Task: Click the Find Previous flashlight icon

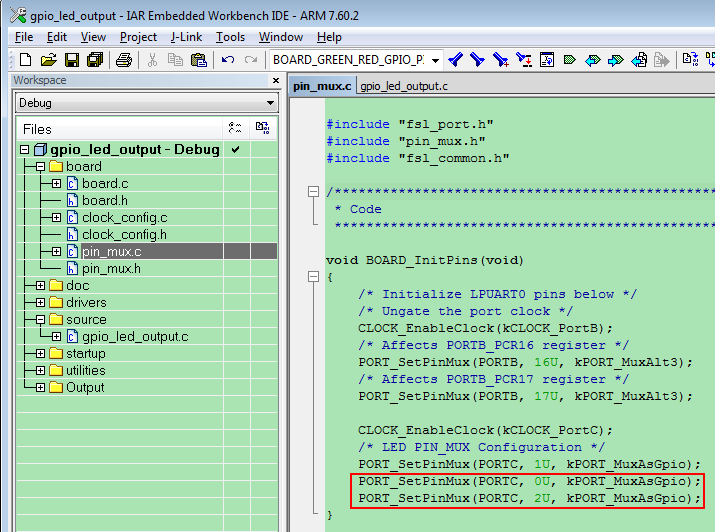Action: [x=456, y=60]
